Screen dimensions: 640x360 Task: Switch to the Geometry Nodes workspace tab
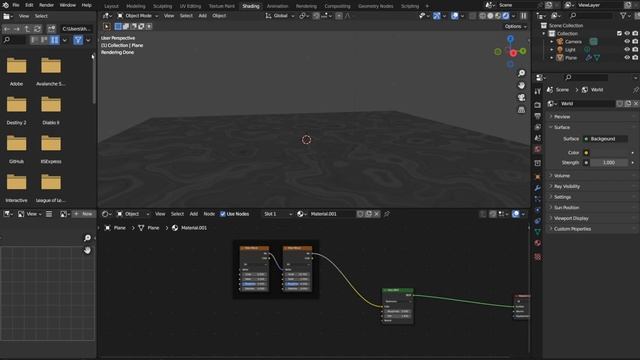click(376, 6)
